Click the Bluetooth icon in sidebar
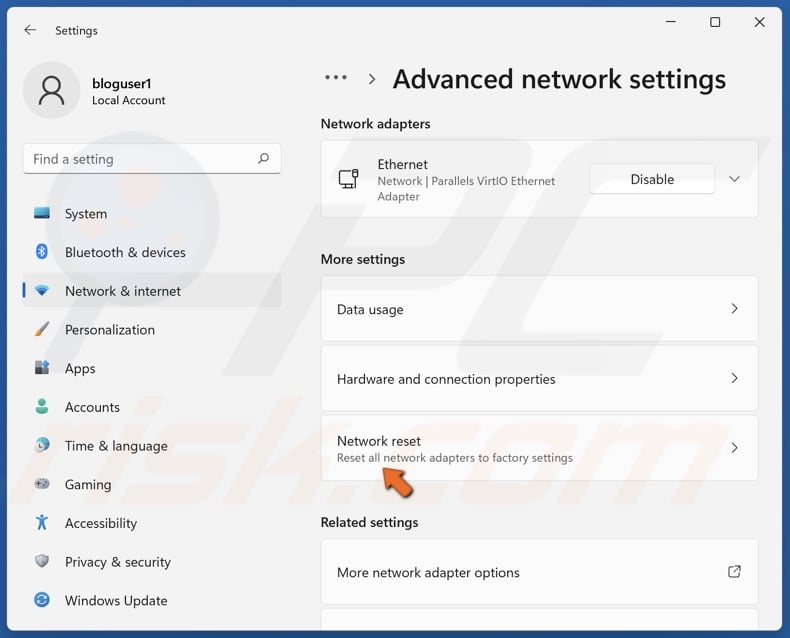 (42, 251)
